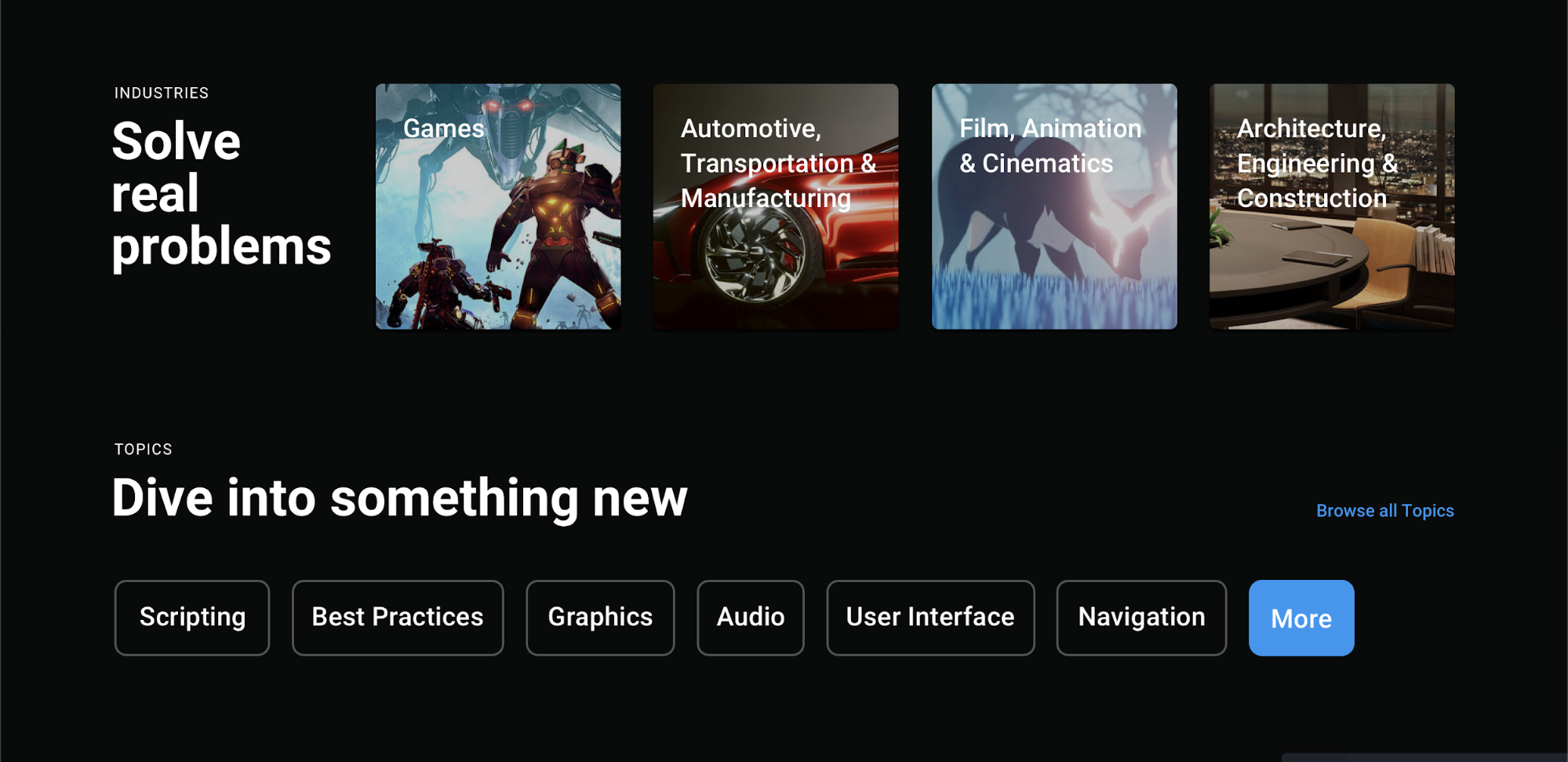The image size is (1568, 762).
Task: Open the Automotive, Transportation & Manufacturing card title
Action: pyautogui.click(x=777, y=163)
